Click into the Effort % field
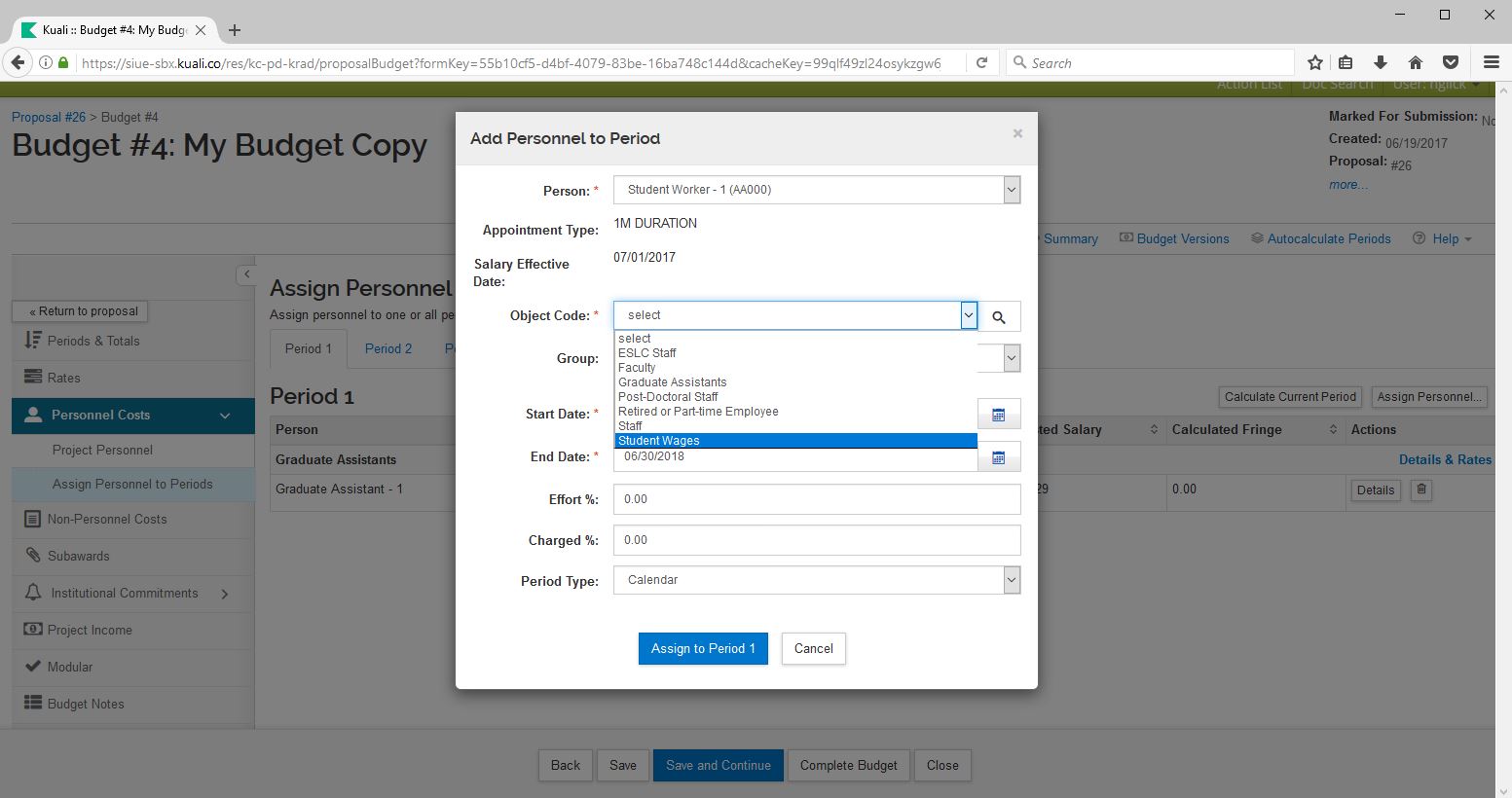Image resolution: width=1512 pixels, height=798 pixels. [x=816, y=499]
